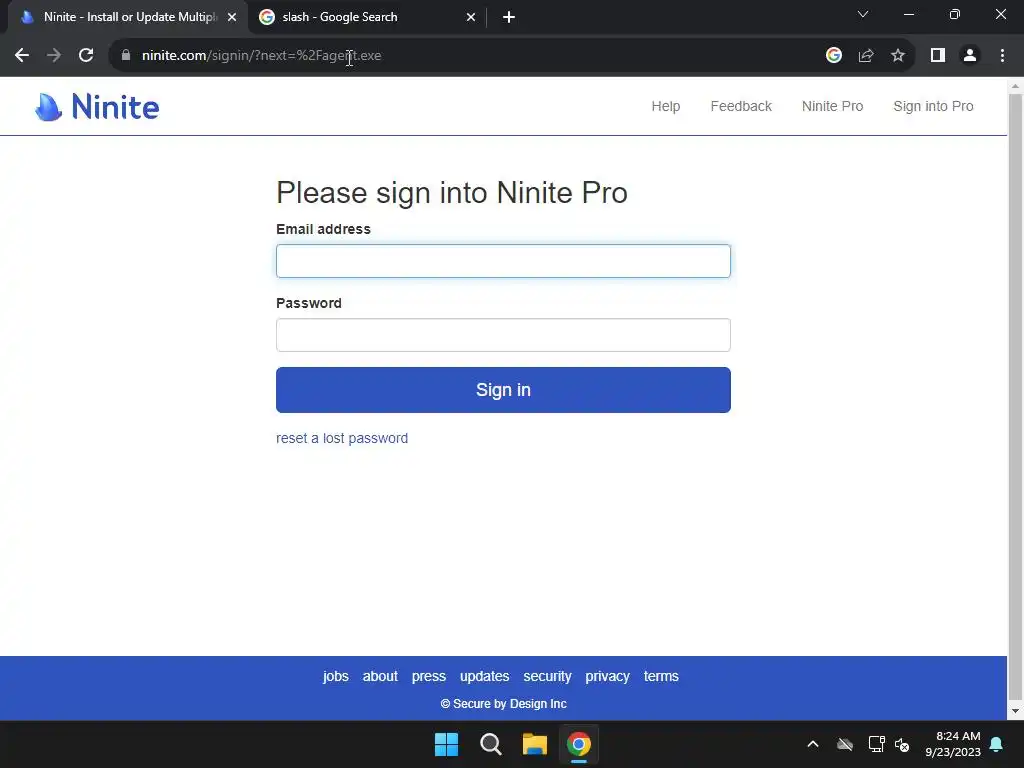This screenshot has width=1024, height=768.
Task: Open the about footer link
Action: pos(380,677)
